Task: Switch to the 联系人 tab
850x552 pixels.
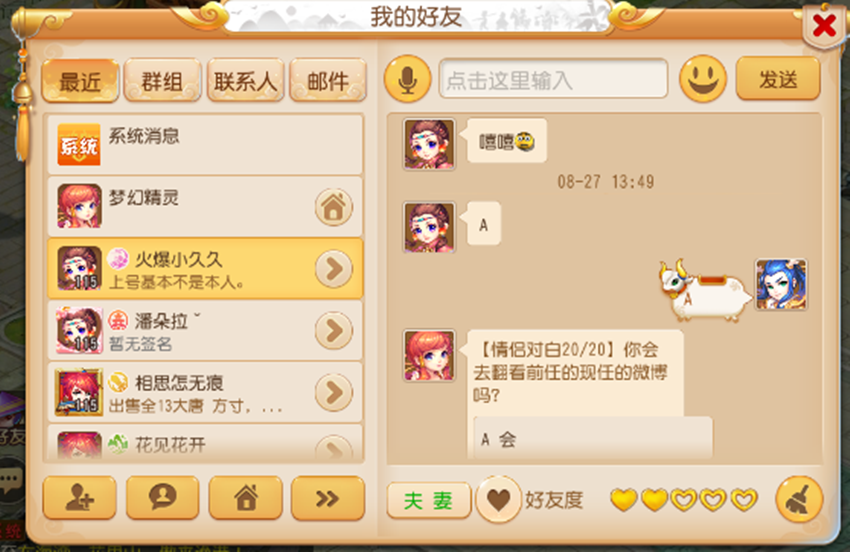Action: click(246, 81)
